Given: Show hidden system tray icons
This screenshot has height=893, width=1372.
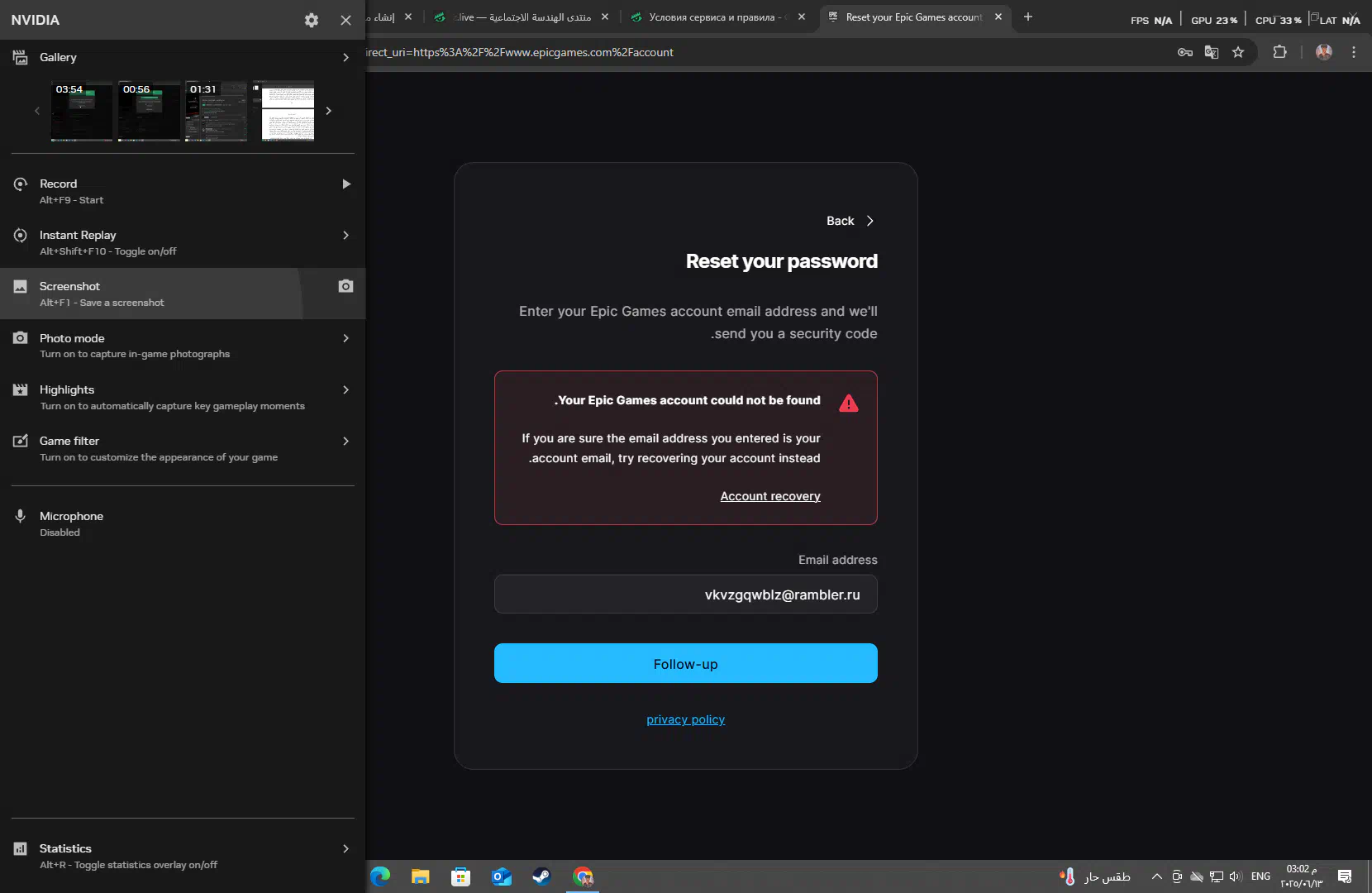Looking at the screenshot, I should [x=1156, y=876].
